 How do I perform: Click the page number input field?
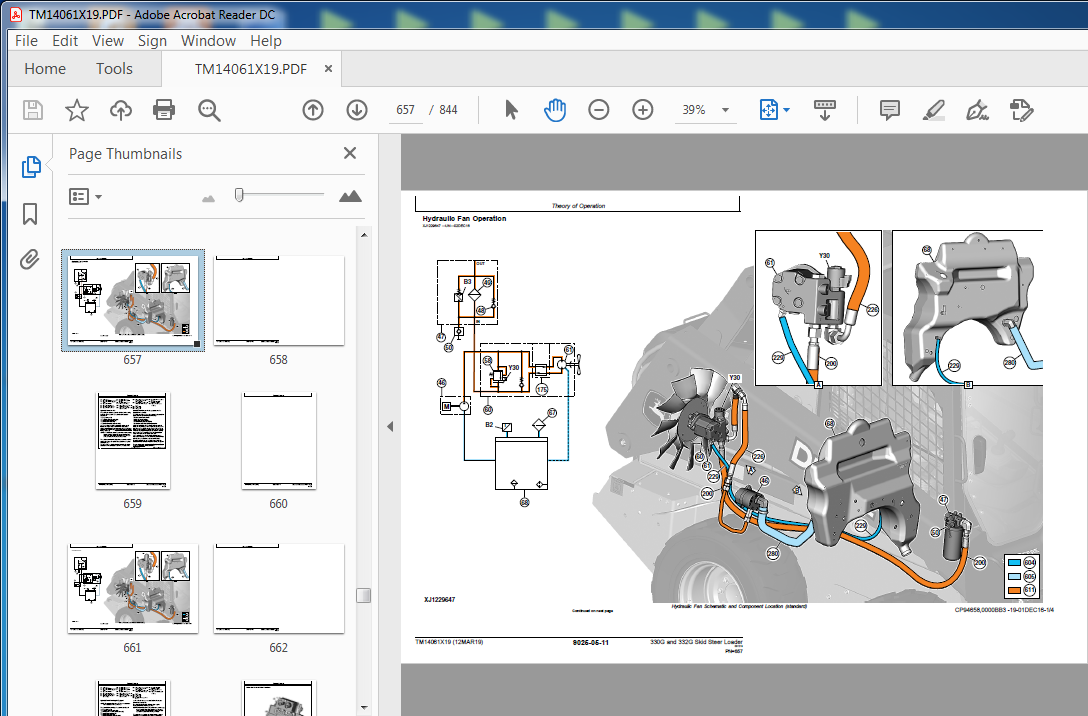click(x=405, y=110)
